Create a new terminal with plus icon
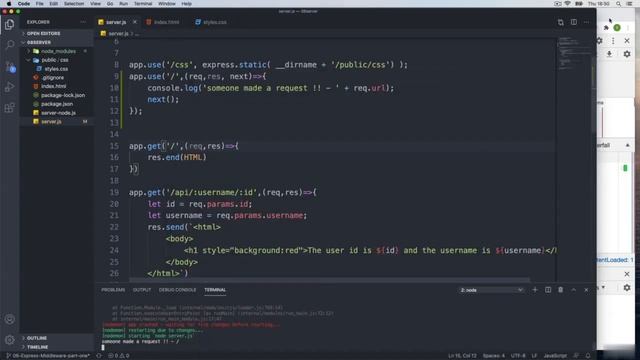Viewport: 640px width, 360px height. coord(535,290)
